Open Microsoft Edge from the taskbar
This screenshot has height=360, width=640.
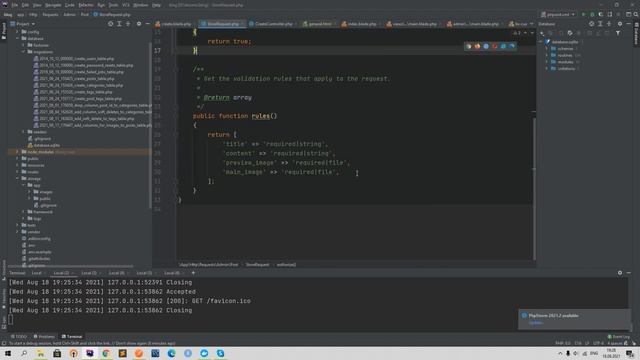tap(171, 353)
